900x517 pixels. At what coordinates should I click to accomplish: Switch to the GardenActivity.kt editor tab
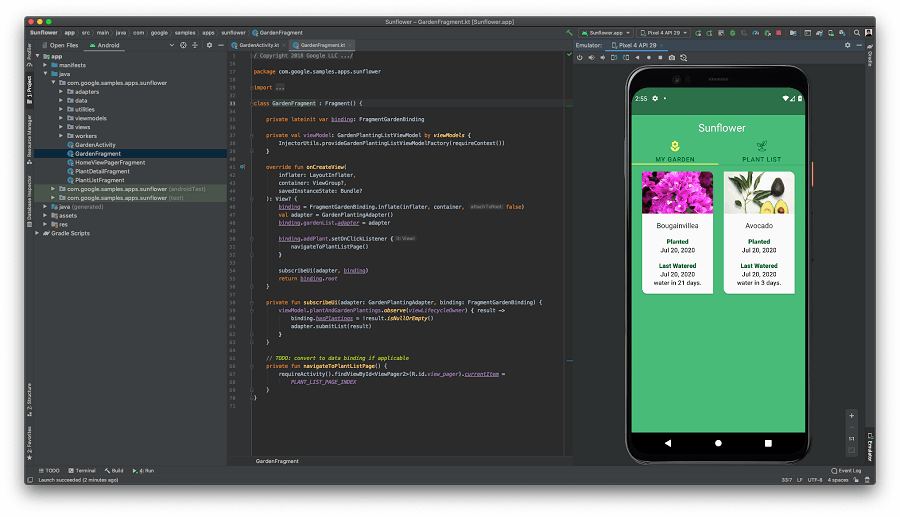coord(256,45)
